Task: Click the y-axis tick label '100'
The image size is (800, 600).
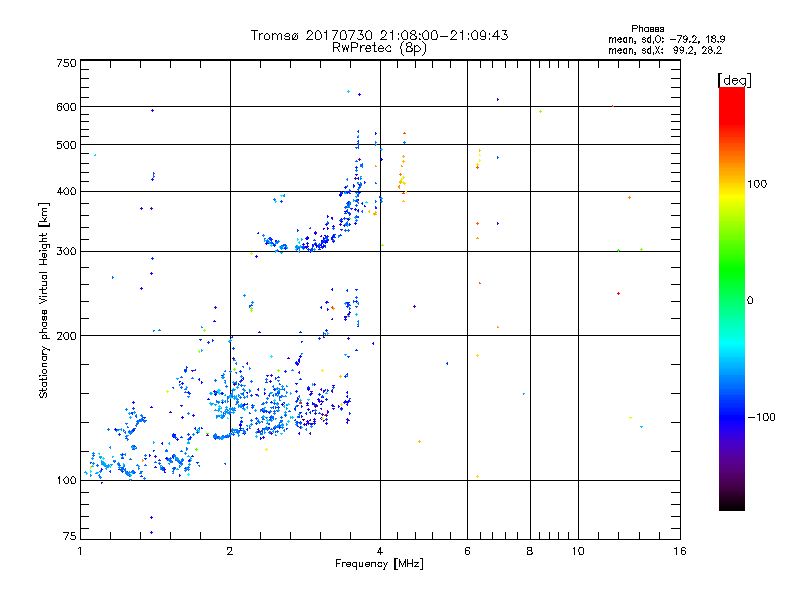Action: [x=66, y=481]
